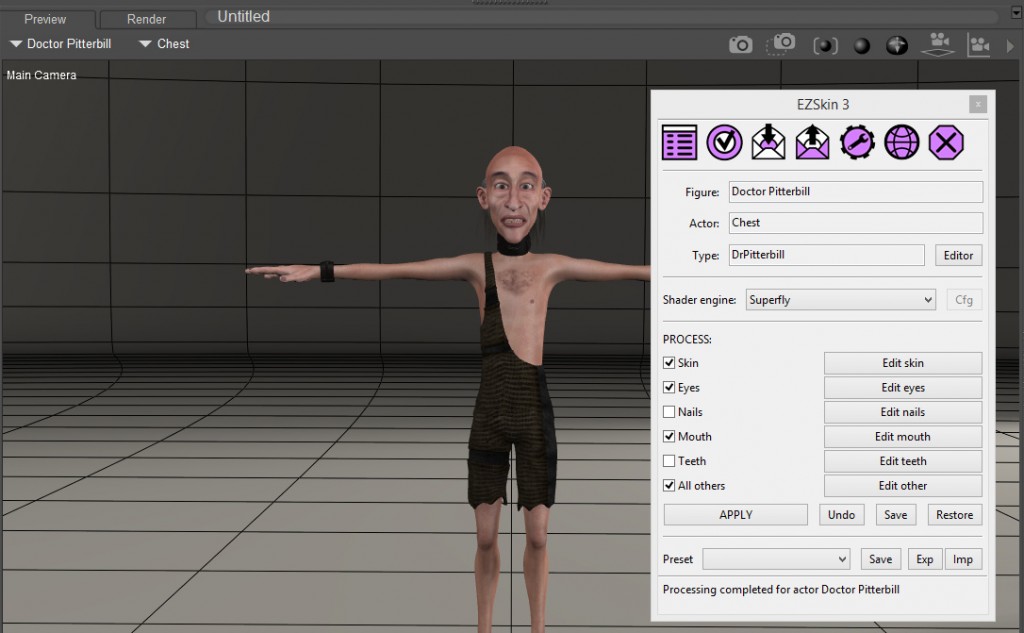
Task: Click the dashed-outline camera area render icon
Action: tap(782, 44)
